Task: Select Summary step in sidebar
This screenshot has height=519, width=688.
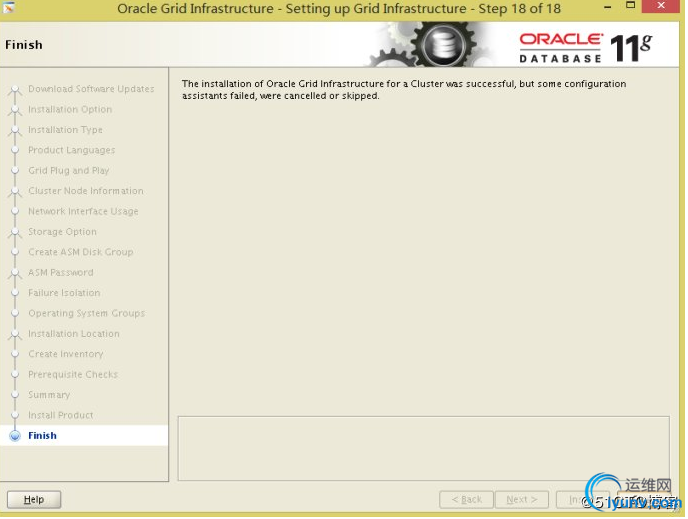Action: (49, 395)
